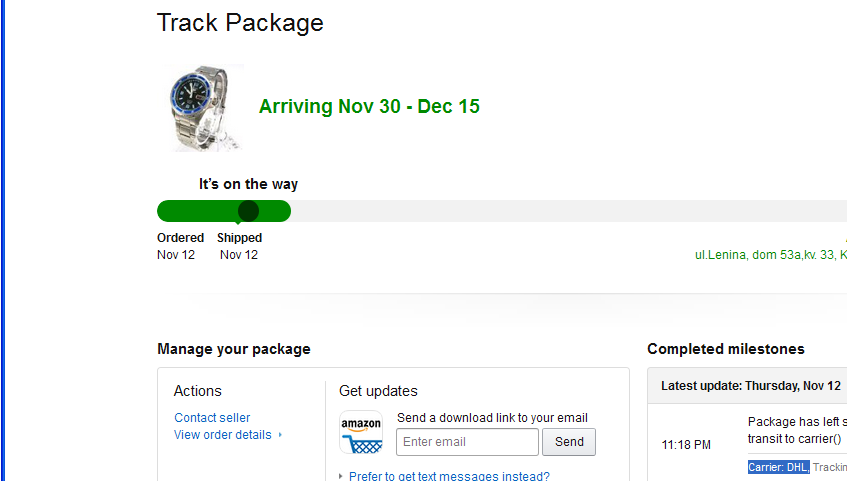Viewport: 847px width, 481px height.
Task: Click the Arriving Nov 30 - Dec 15 heading
Action: (369, 107)
